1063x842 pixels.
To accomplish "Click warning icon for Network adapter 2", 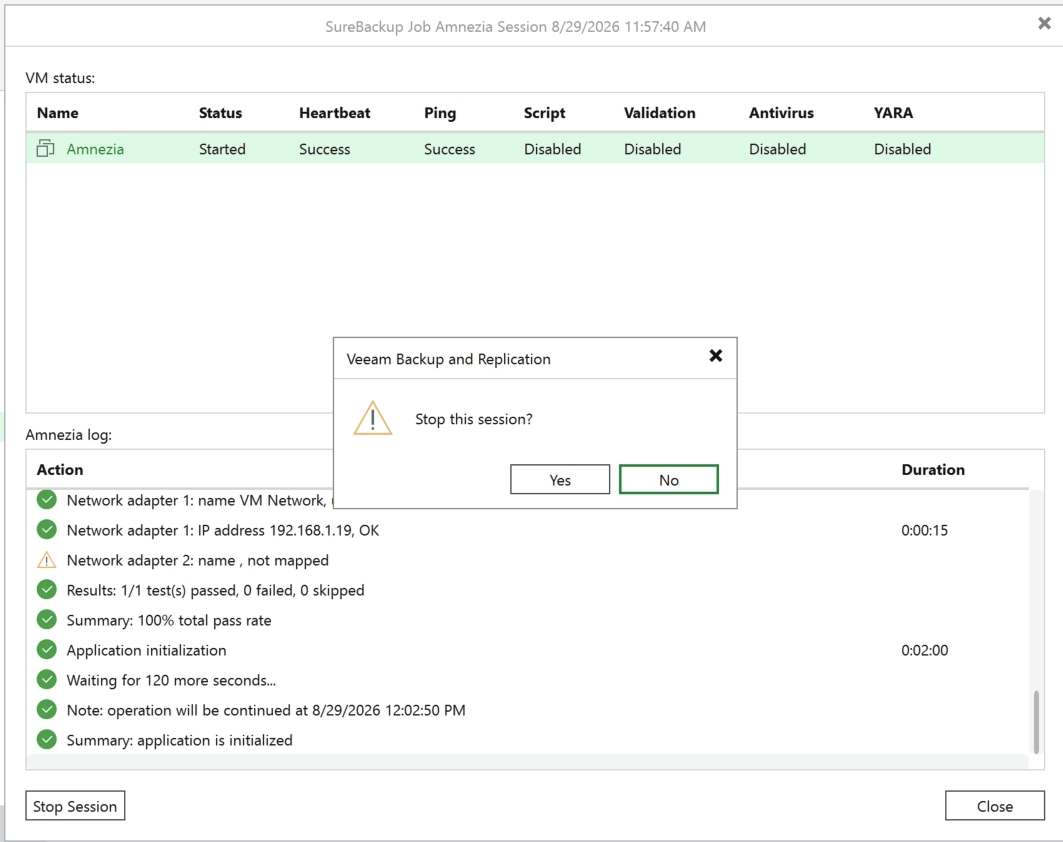I will click(x=47, y=560).
